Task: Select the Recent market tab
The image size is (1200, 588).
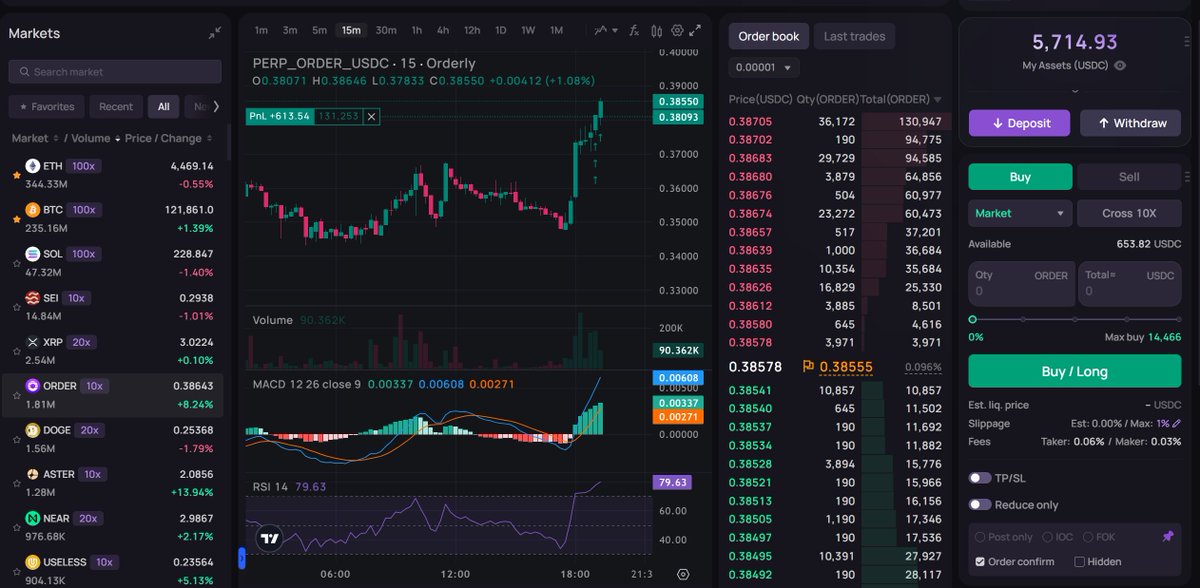Action: (116, 106)
